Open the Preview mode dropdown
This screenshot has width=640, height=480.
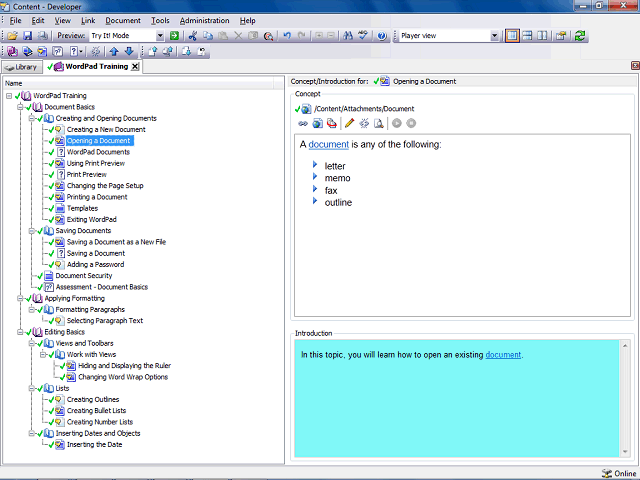tap(160, 36)
